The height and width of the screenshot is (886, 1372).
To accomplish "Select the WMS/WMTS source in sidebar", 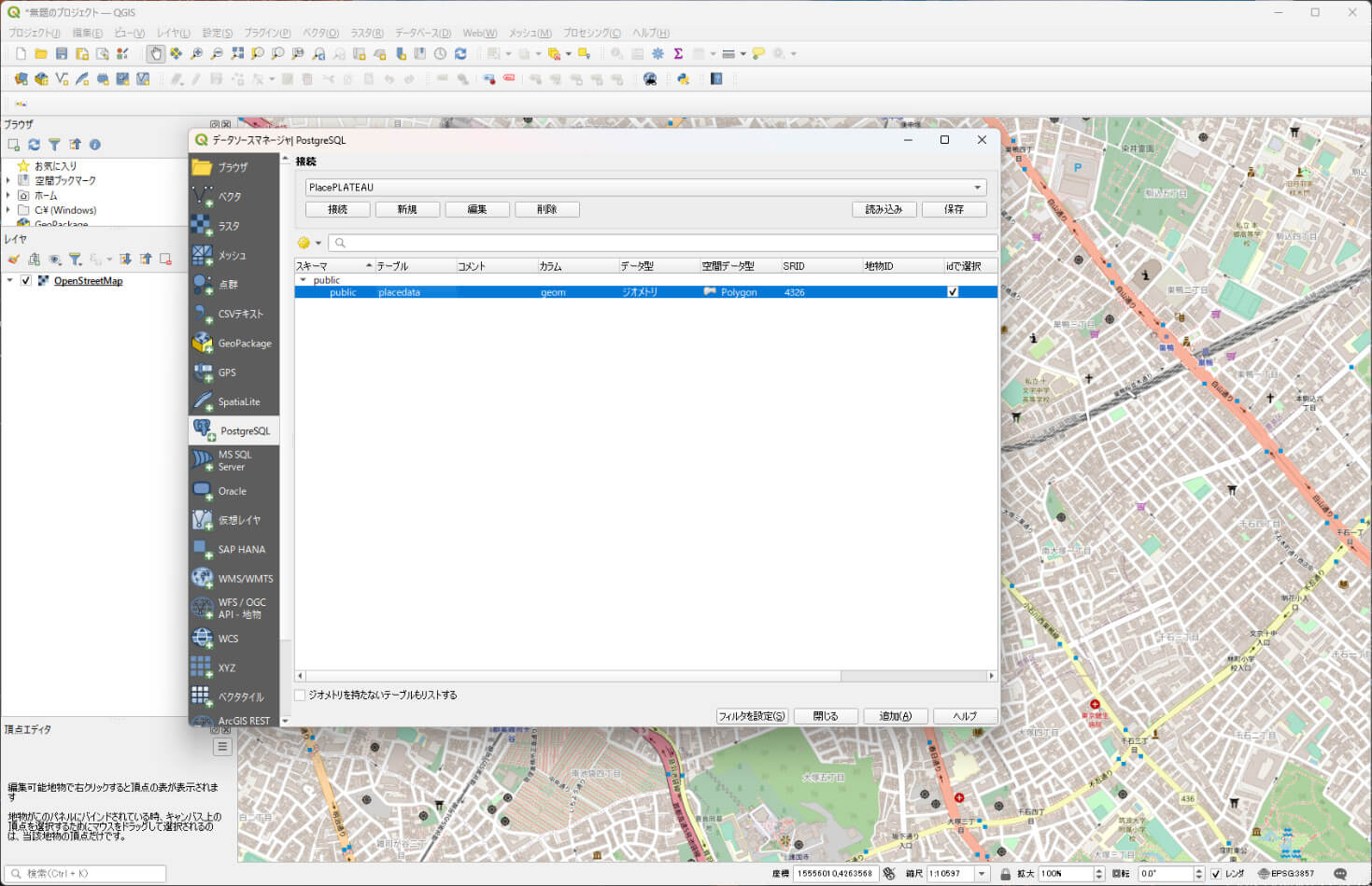I will click(233, 578).
